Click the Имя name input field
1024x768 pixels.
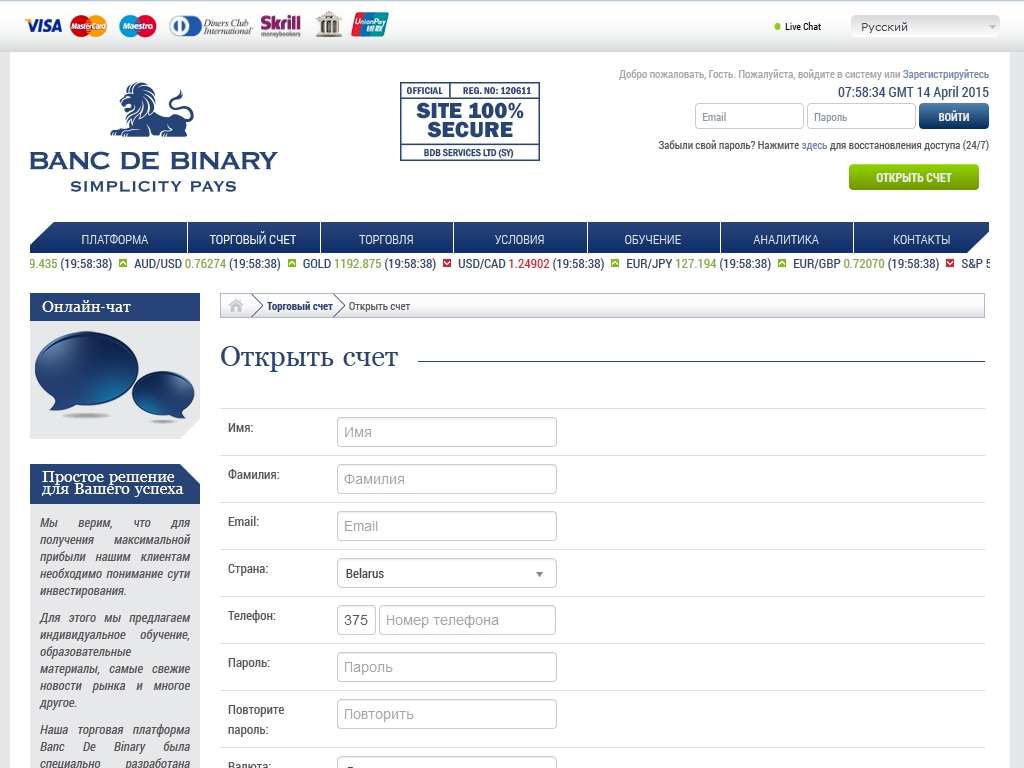pos(446,432)
